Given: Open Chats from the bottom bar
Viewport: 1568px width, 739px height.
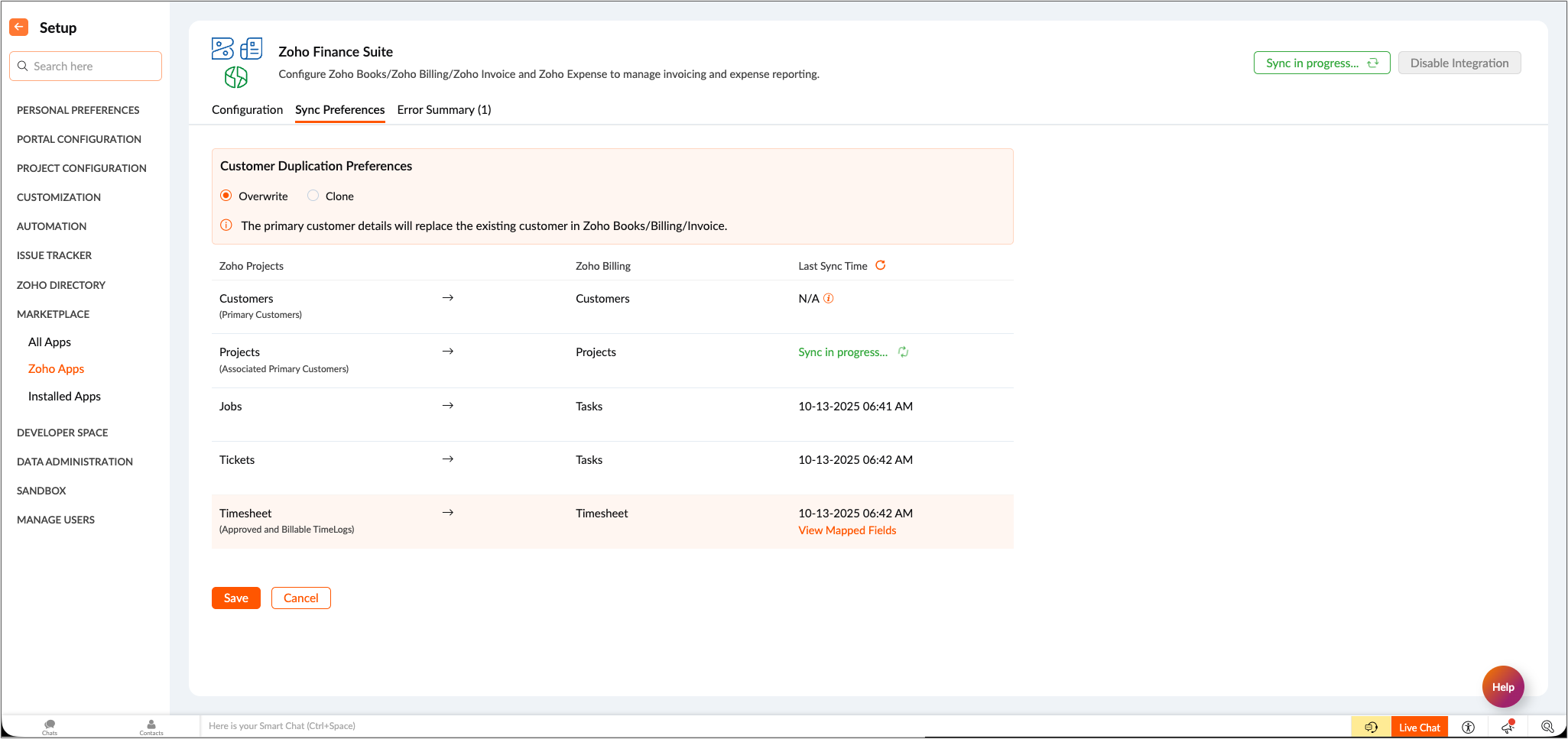Looking at the screenshot, I should coord(50,727).
